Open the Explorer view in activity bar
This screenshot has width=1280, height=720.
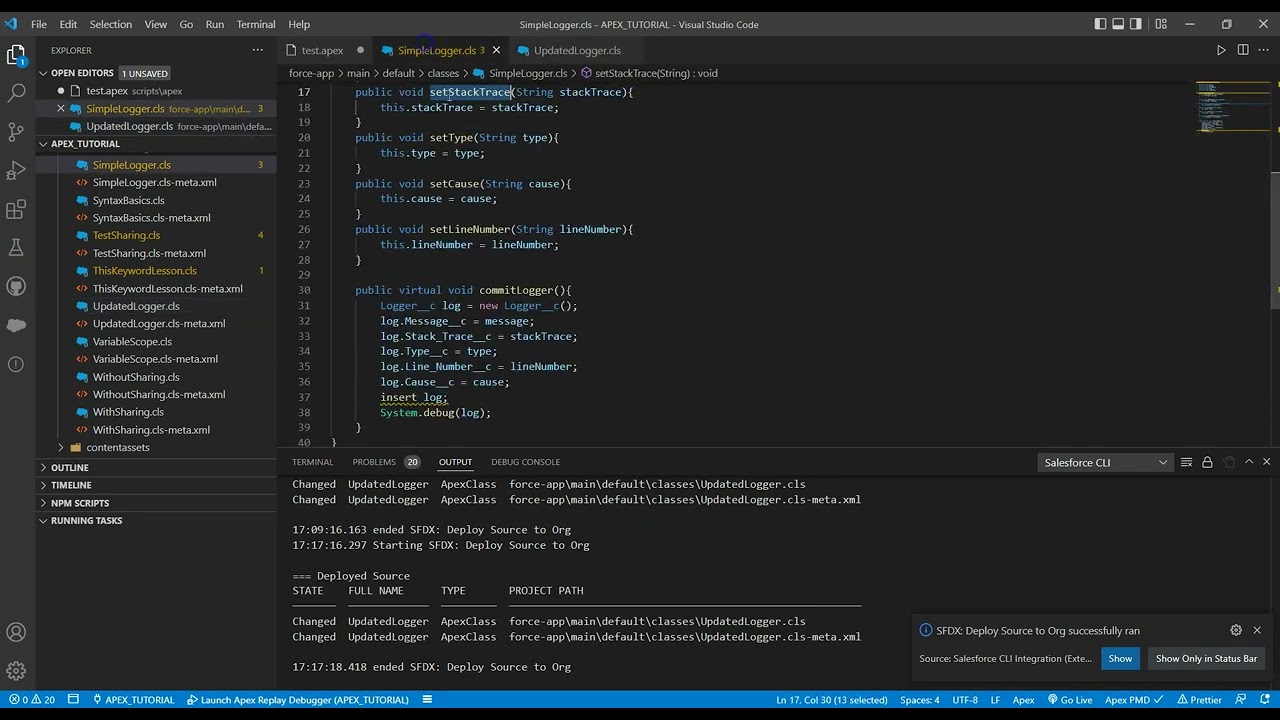point(16,55)
